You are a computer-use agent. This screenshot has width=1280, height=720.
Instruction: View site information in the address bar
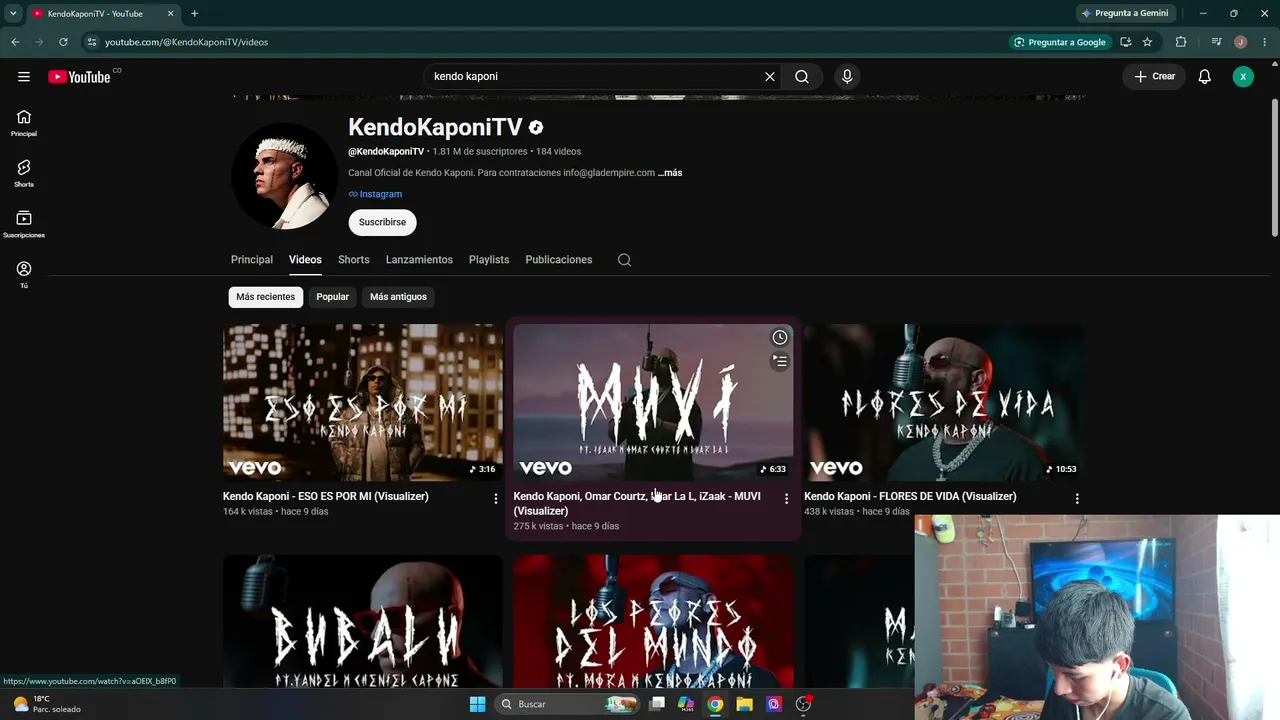click(x=91, y=42)
